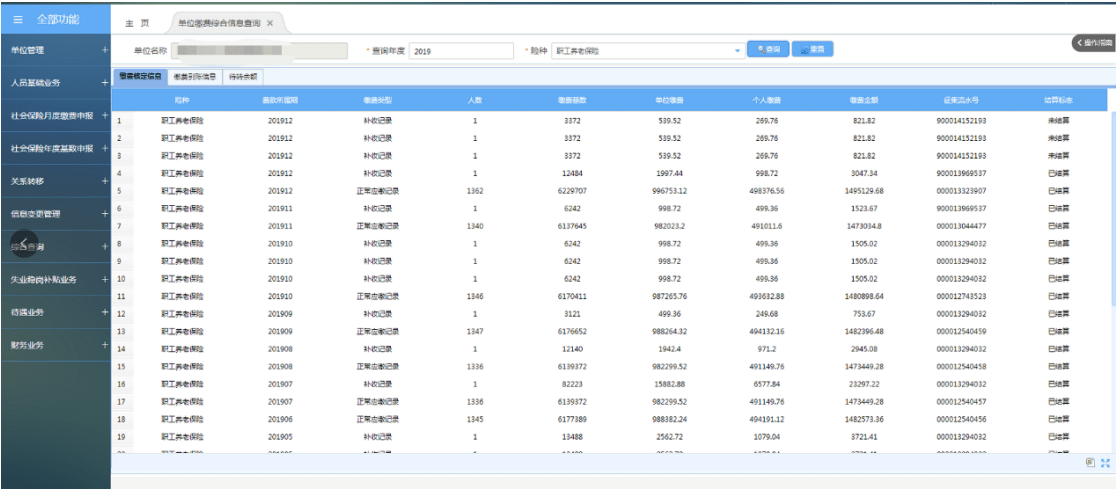
Task: Open the 操作指南 side panel
Action: click(1093, 43)
